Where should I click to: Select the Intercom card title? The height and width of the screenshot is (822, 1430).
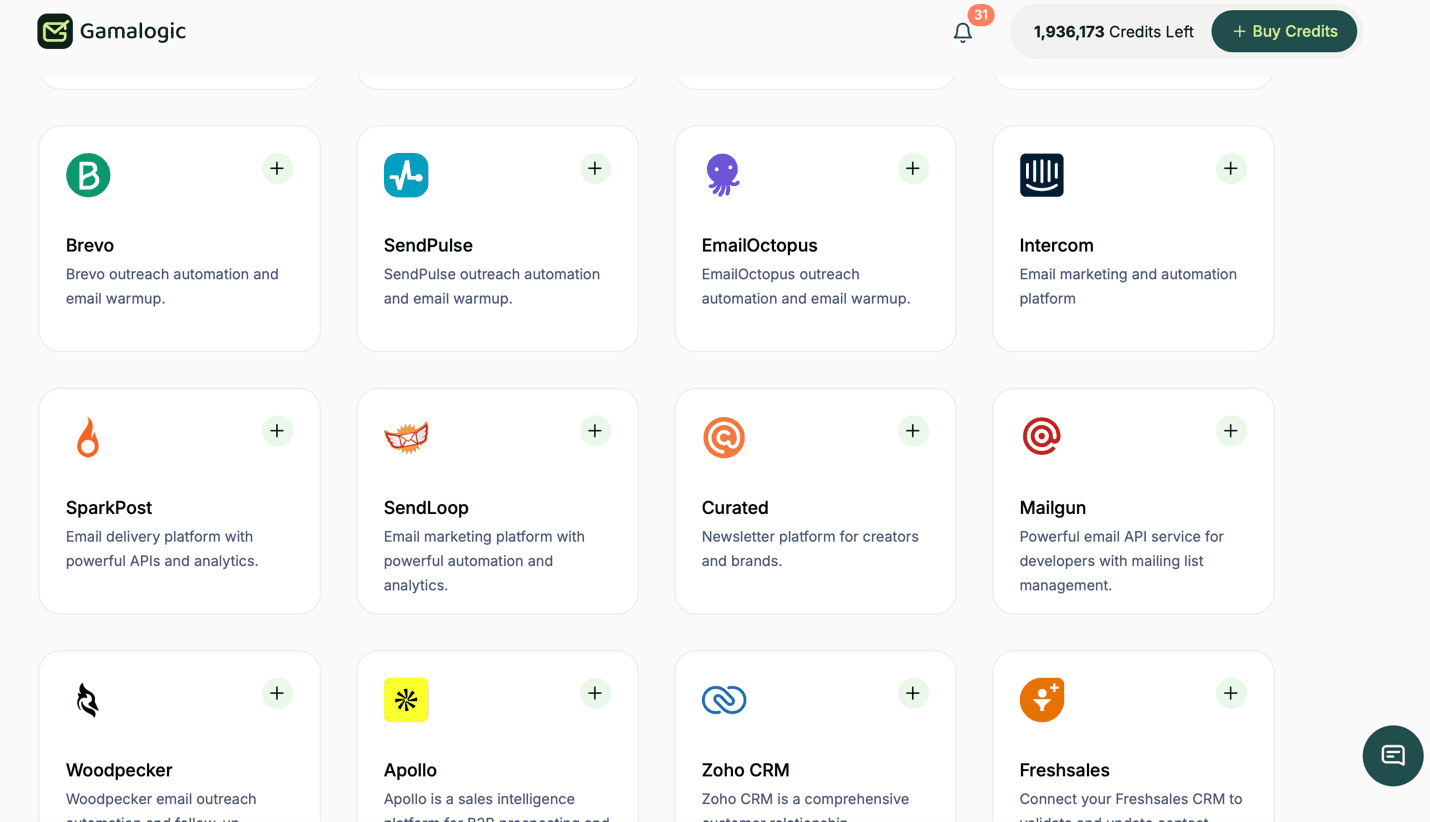(x=1056, y=245)
